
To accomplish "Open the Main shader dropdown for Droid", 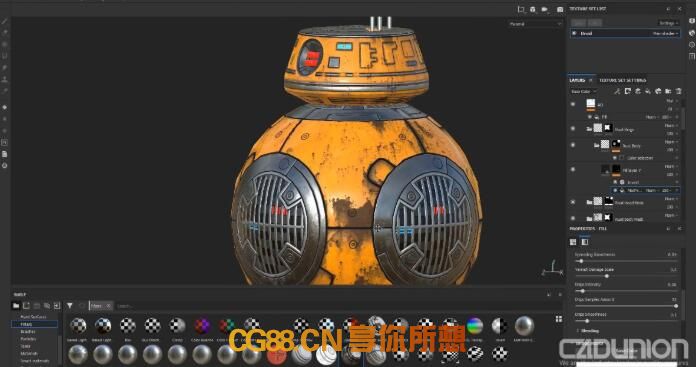I will (x=665, y=33).
